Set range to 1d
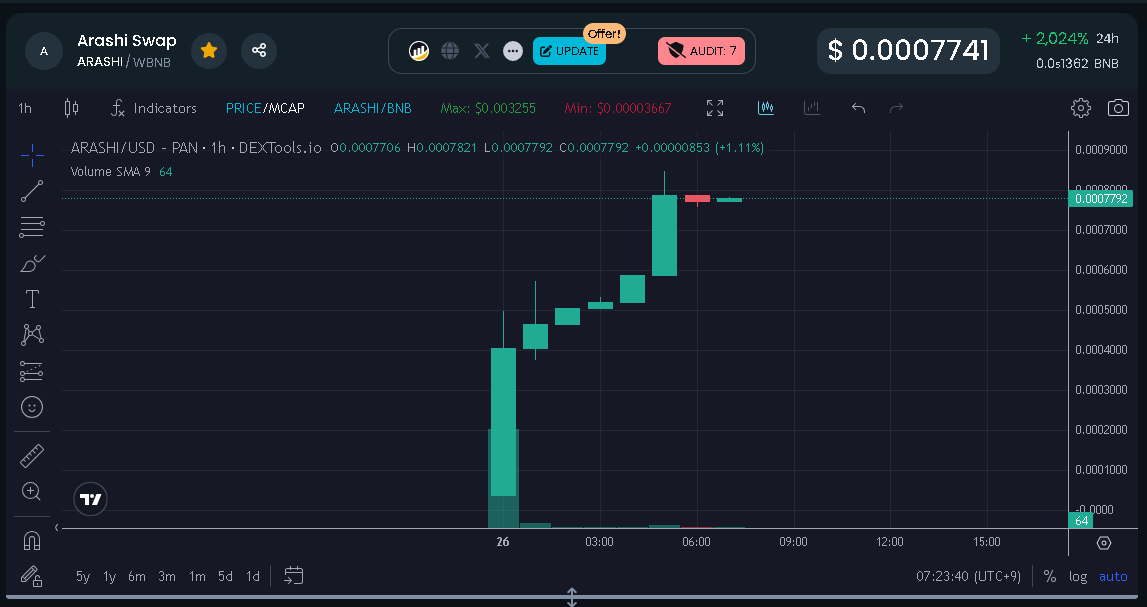The width and height of the screenshot is (1147, 607). click(253, 576)
